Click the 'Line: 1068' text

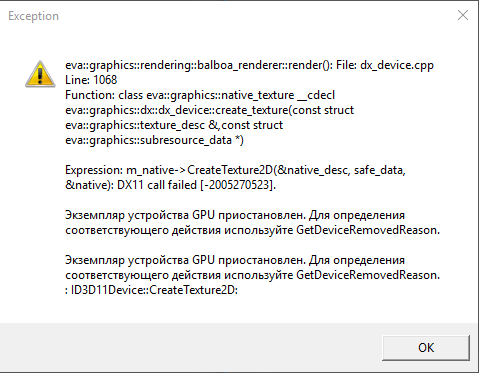[x=91, y=80]
